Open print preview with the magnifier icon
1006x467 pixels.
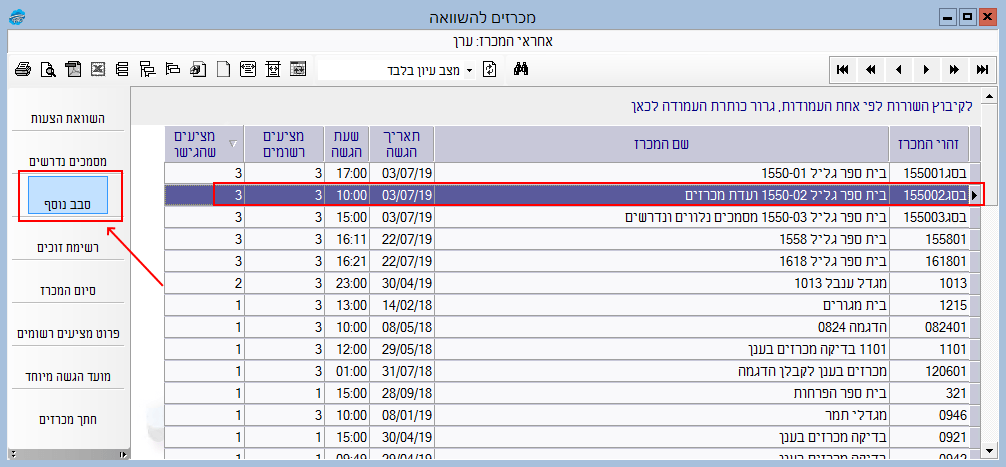tap(48, 69)
